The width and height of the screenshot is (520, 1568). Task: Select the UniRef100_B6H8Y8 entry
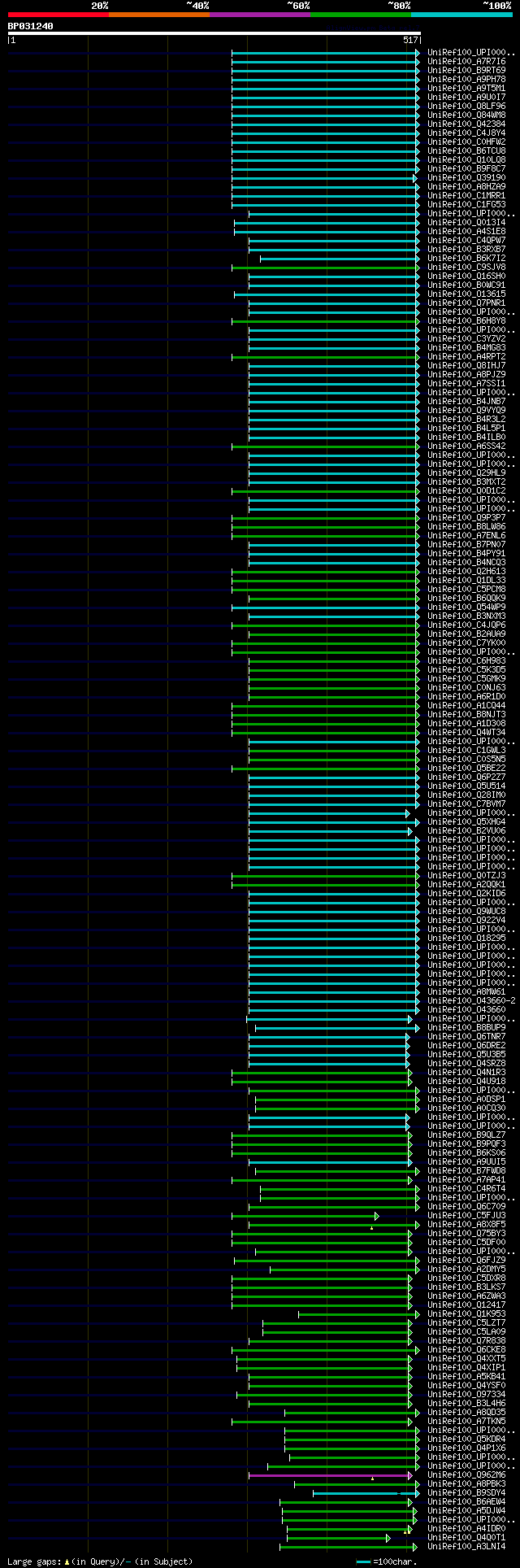(466, 321)
